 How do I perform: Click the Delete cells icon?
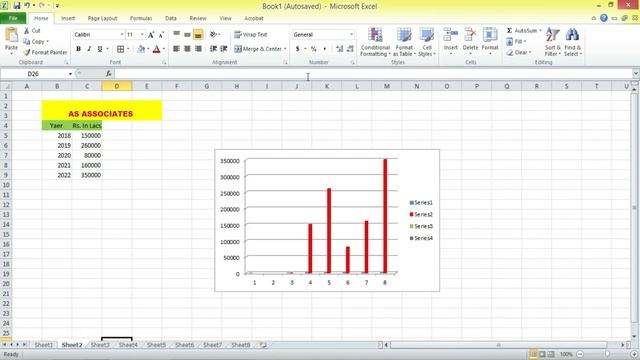tap(470, 35)
